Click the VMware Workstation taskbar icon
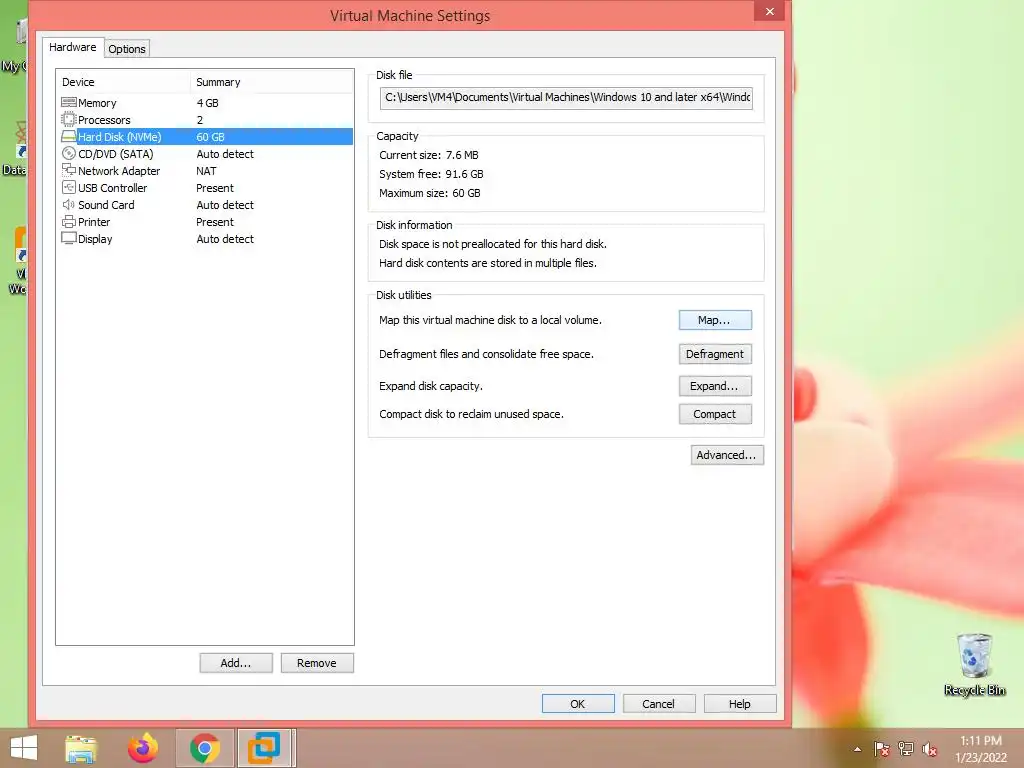 (x=264, y=748)
